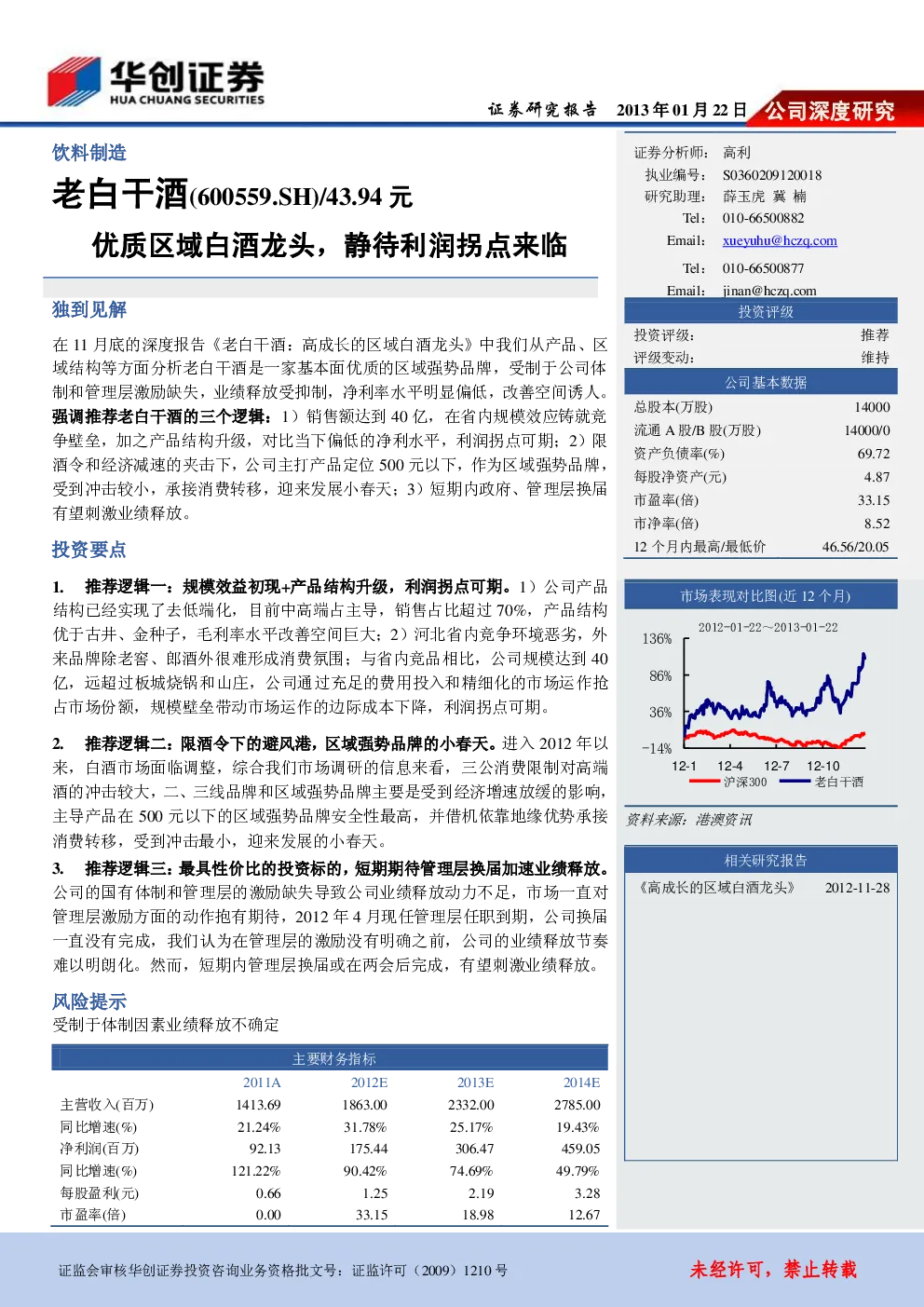Click 每股盈利(元) row label

(x=100, y=1193)
